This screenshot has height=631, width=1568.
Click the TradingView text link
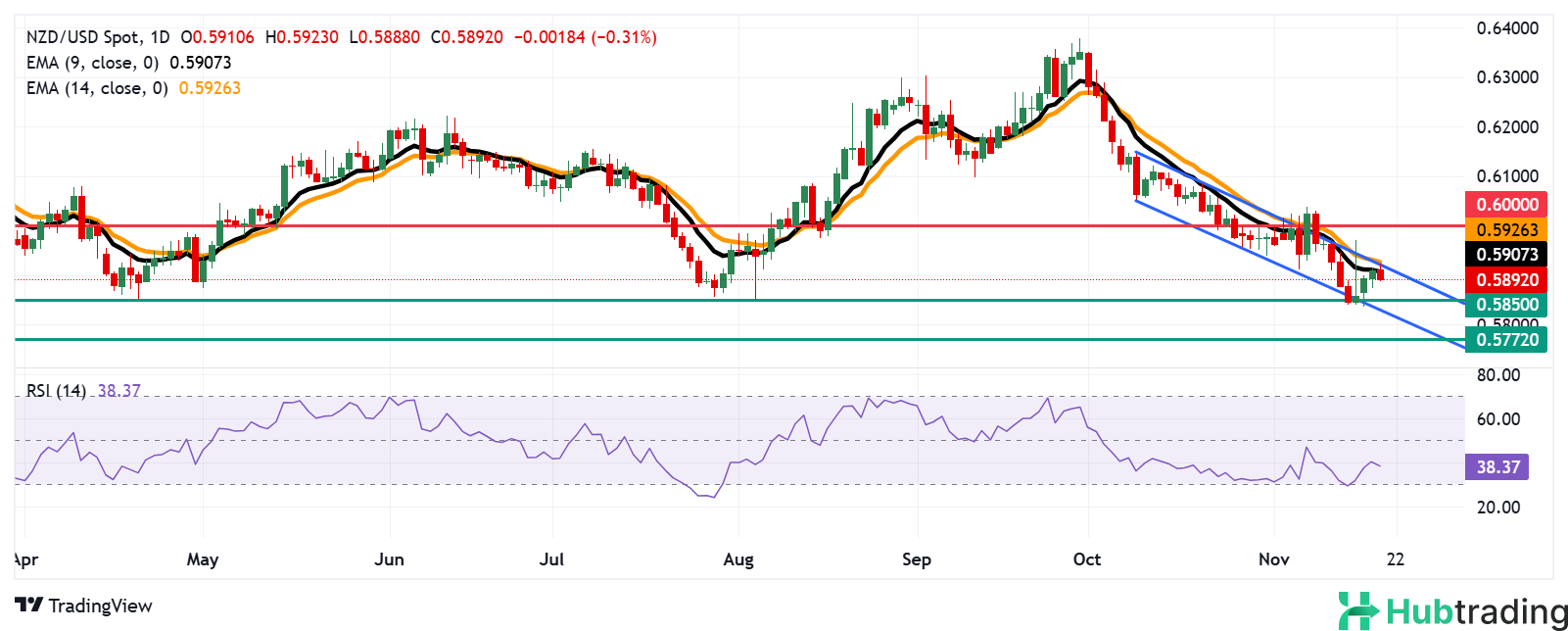pos(100,606)
